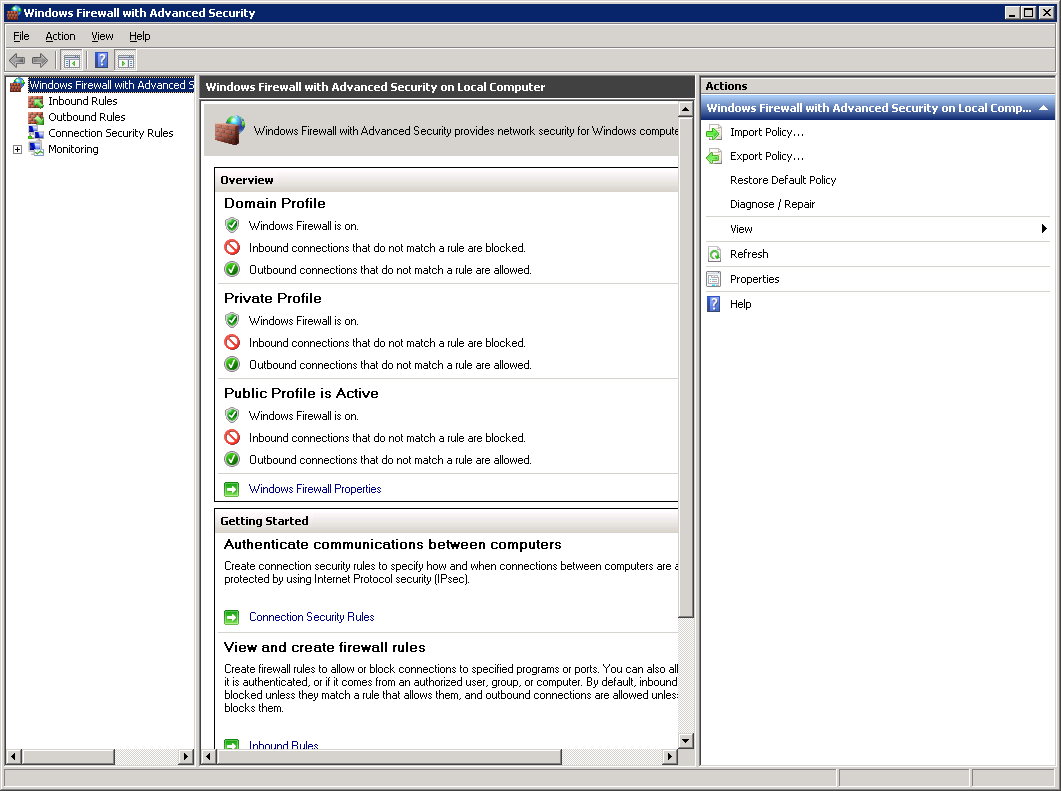The width and height of the screenshot is (1061, 791).
Task: Toggle the Action pane toolbar icon
Action: pos(126,61)
